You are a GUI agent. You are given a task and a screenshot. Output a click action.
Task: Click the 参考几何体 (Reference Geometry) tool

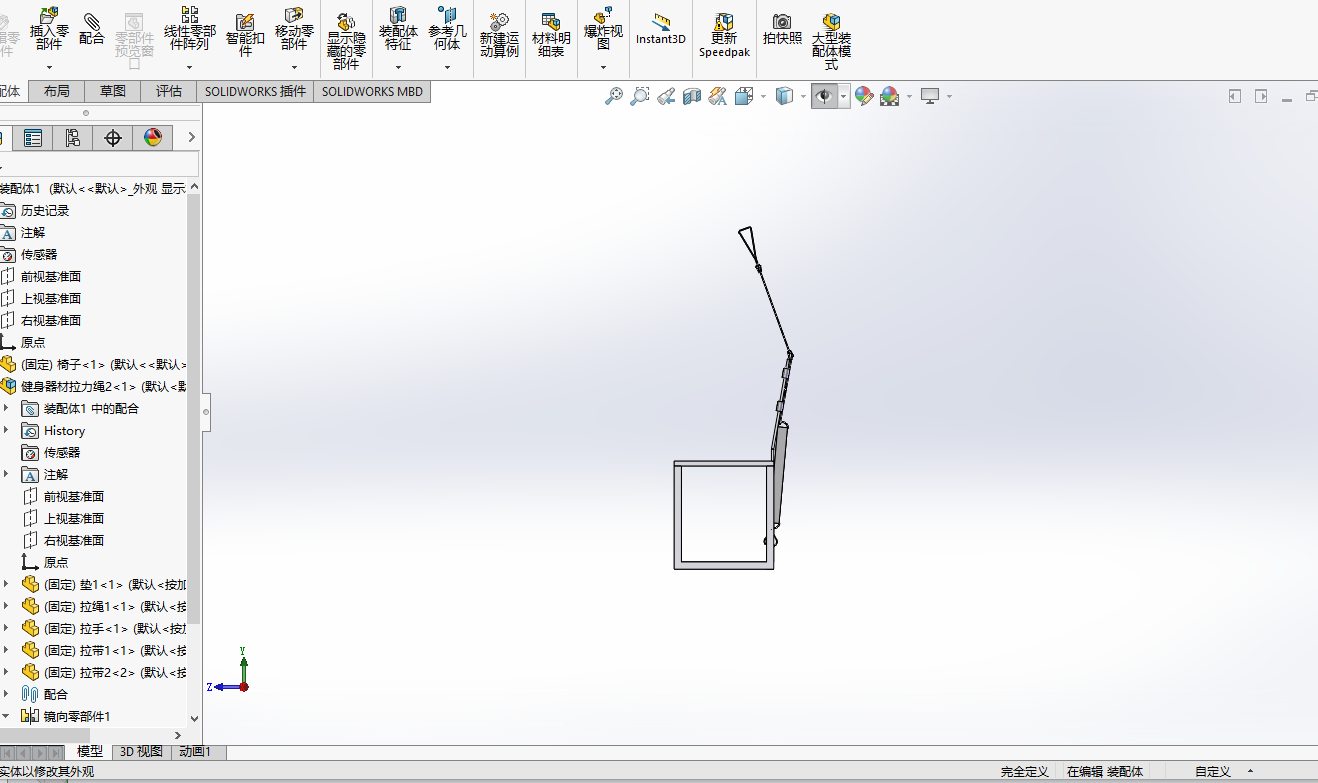pos(447,28)
